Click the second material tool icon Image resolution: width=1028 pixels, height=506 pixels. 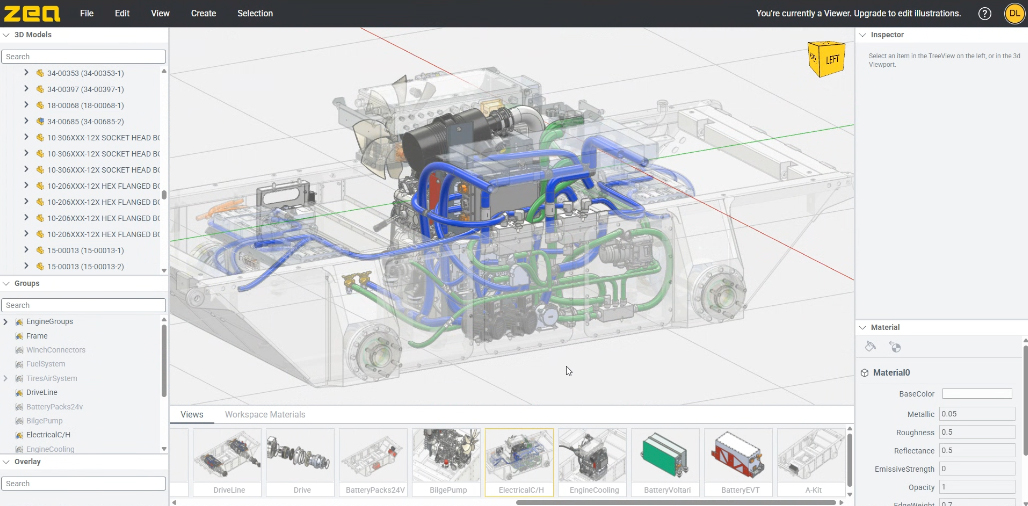[x=894, y=347]
